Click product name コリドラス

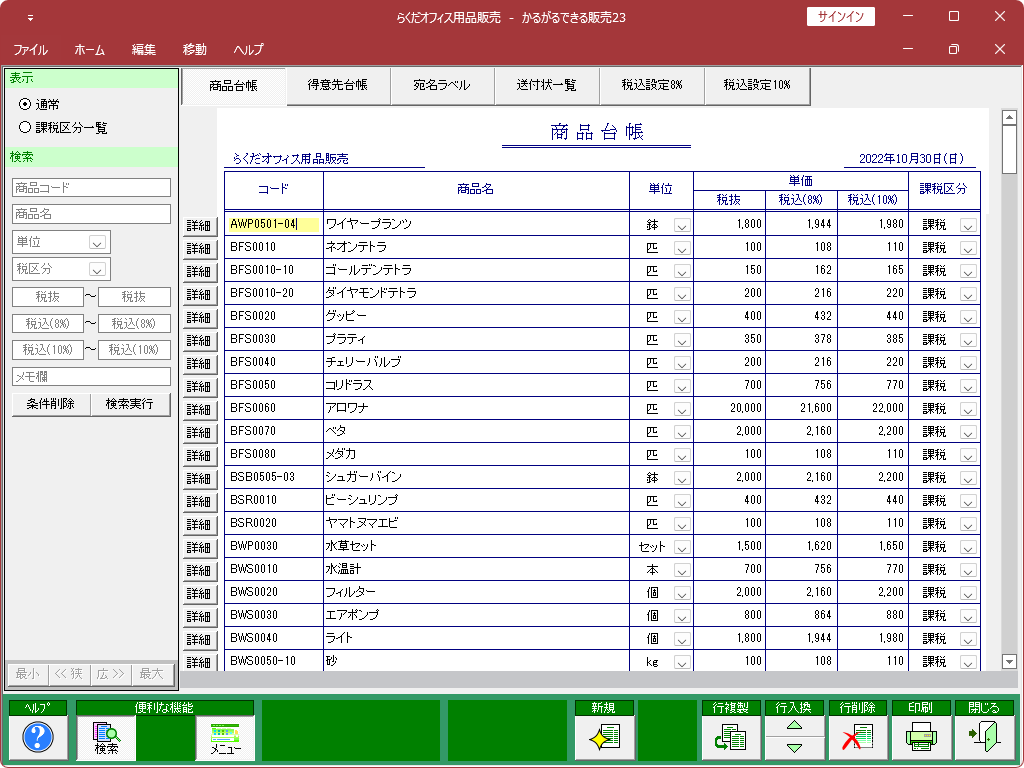pyautogui.click(x=349, y=385)
